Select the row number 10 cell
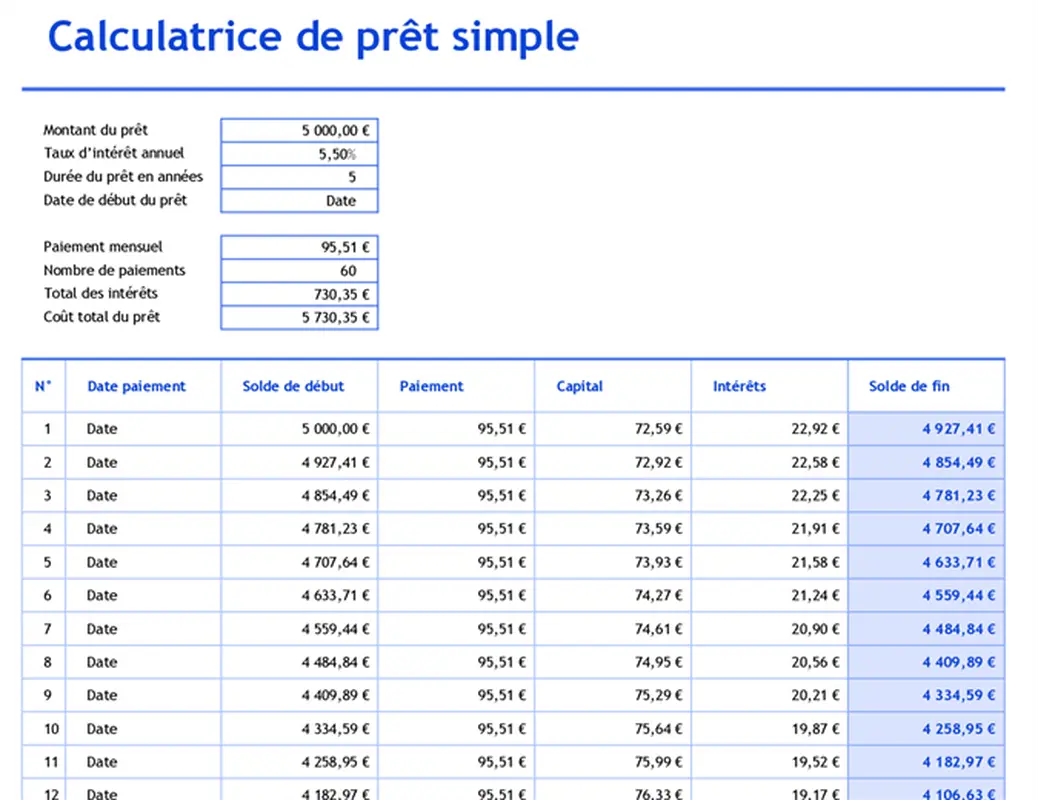Screen dimensions: 1038x800 [x=43, y=729]
